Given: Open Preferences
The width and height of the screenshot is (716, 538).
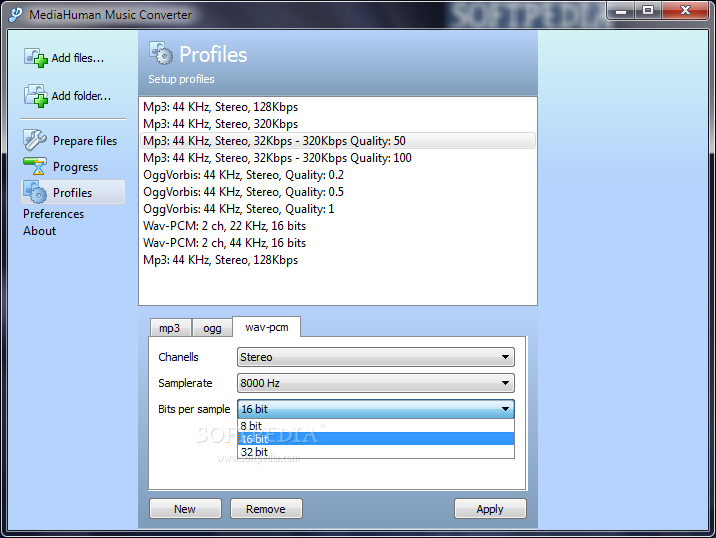Looking at the screenshot, I should pos(53,214).
